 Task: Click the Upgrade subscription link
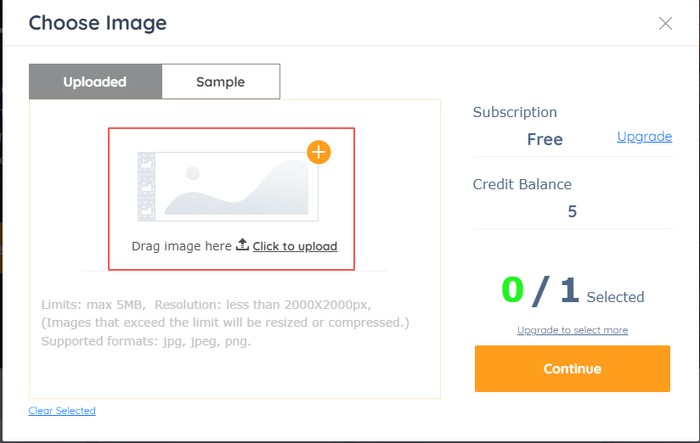click(644, 137)
